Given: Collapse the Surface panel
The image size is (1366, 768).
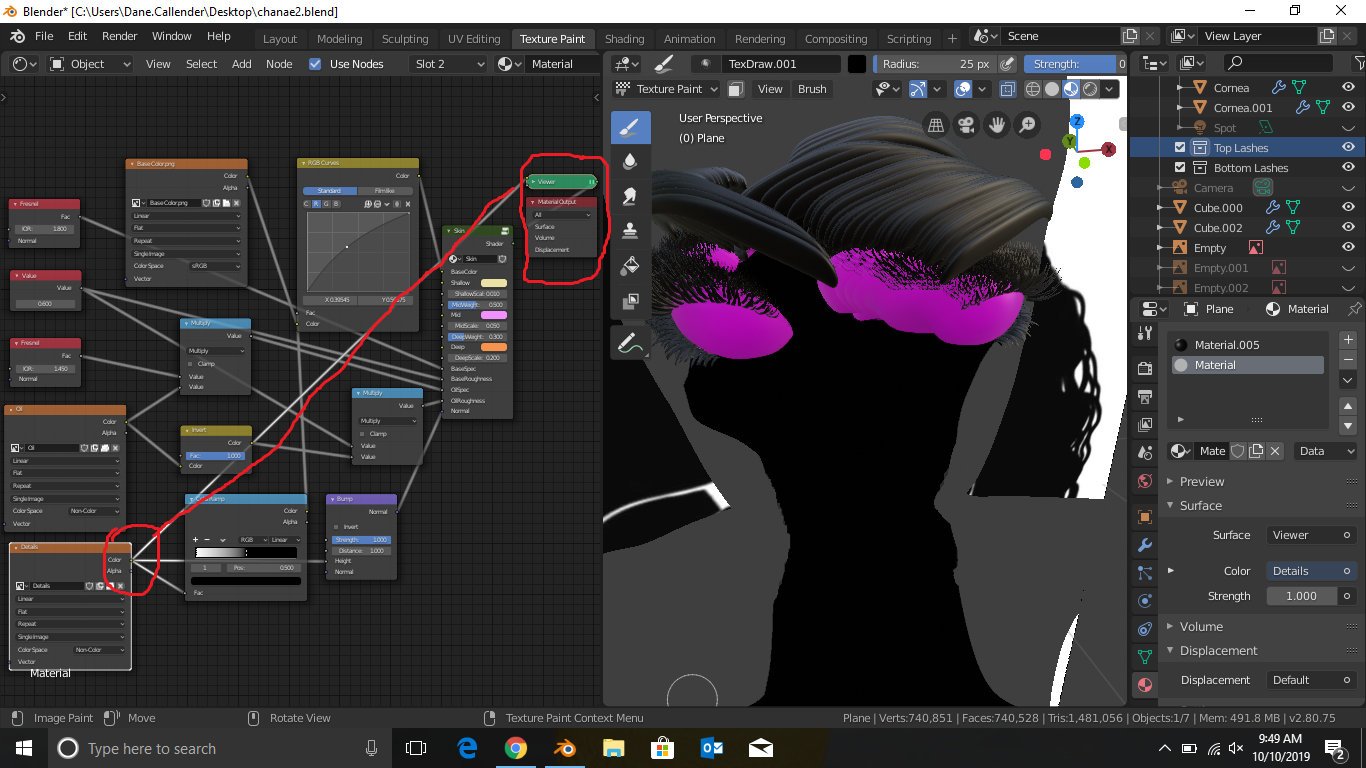Looking at the screenshot, I should [x=1200, y=506].
